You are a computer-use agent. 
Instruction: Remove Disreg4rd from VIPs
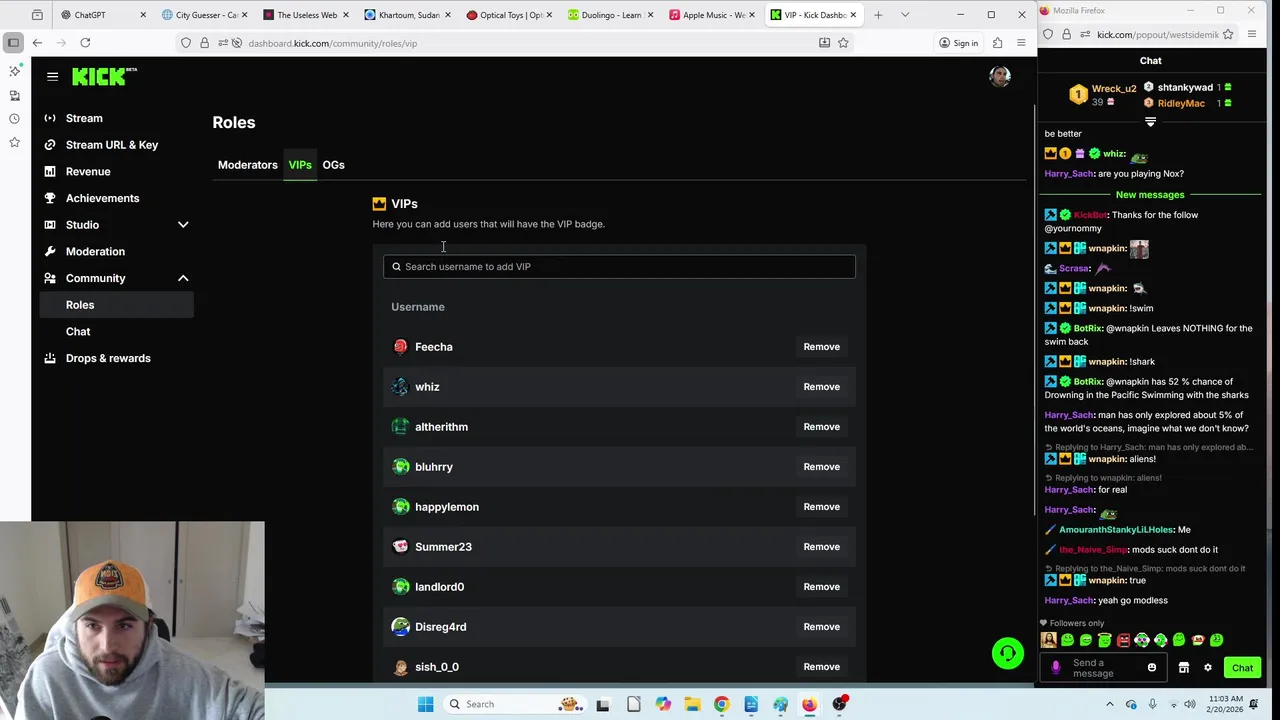(821, 627)
